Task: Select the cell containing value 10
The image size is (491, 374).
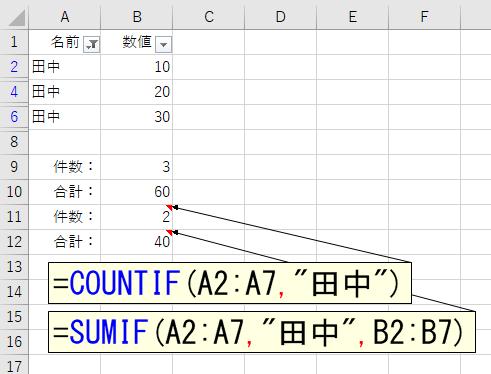Action: coord(137,67)
